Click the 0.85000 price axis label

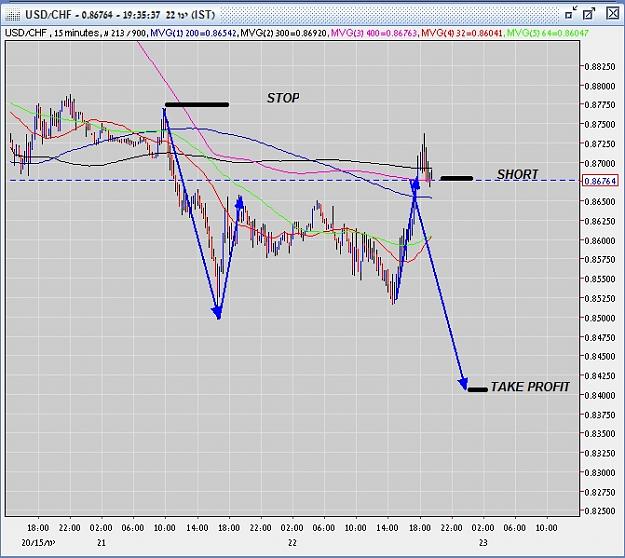coord(599,318)
